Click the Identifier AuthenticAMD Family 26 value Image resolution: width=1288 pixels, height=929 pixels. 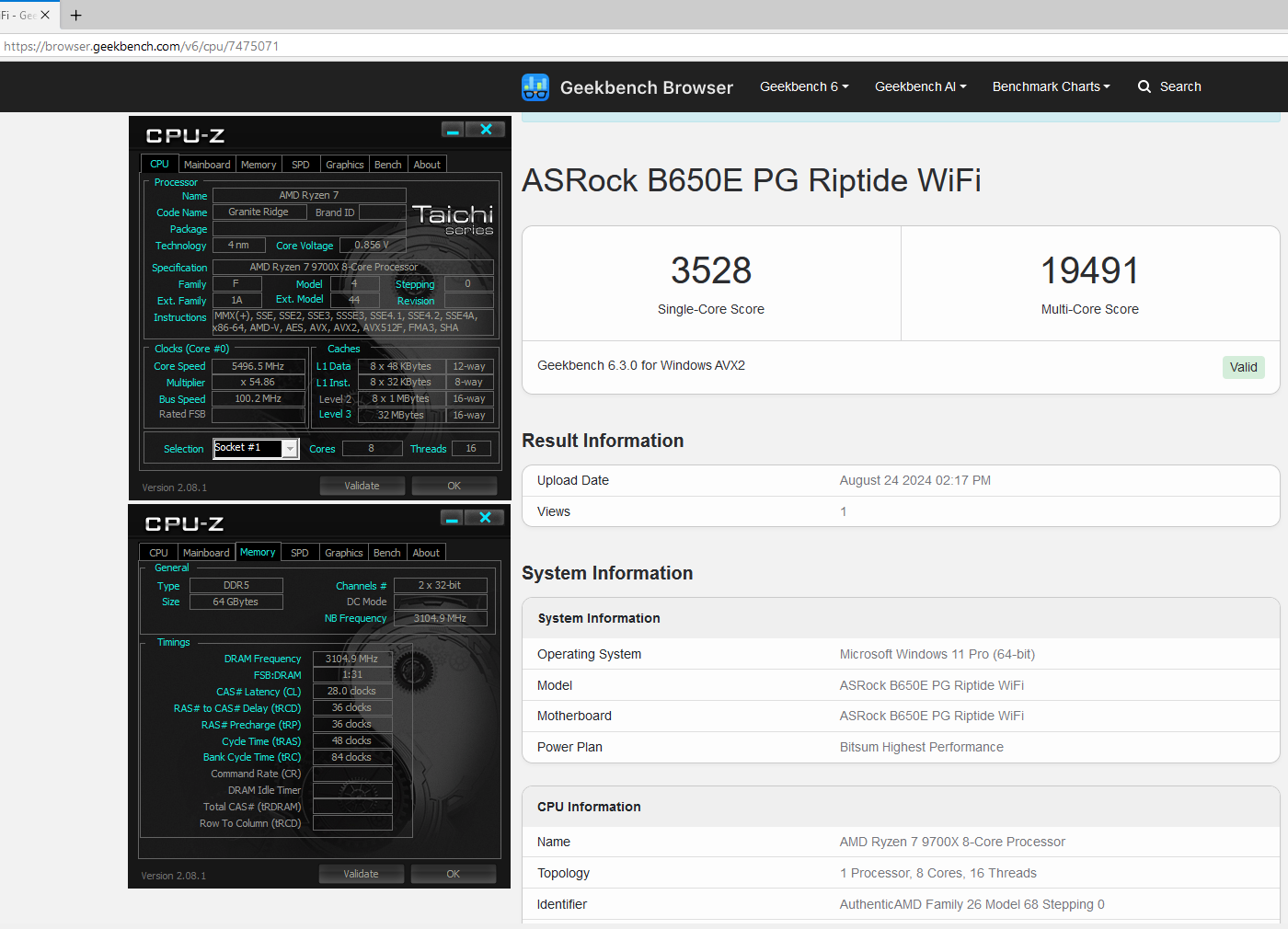(972, 904)
